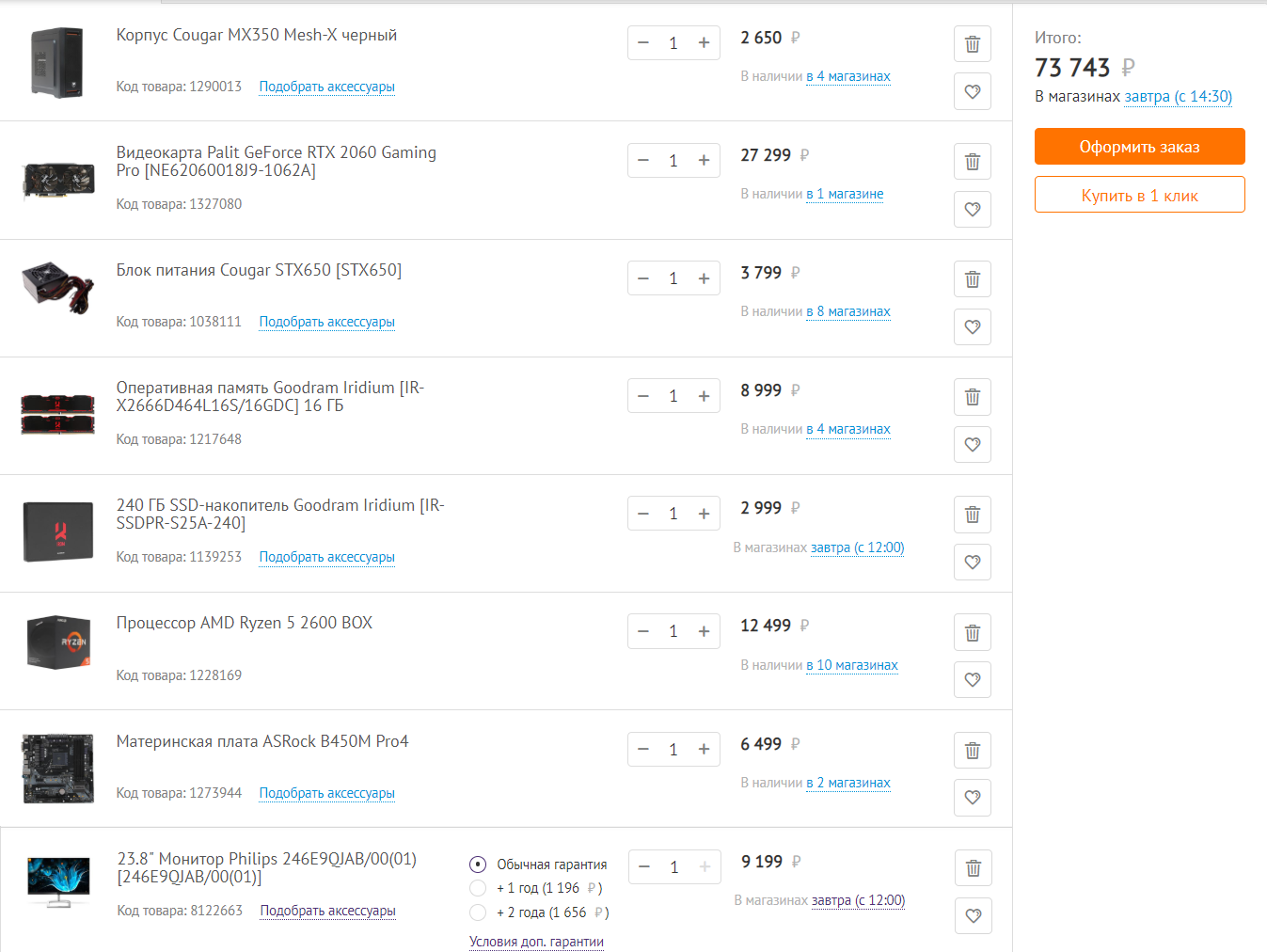Add Philips monitor to wishlist
The image size is (1267, 952).
click(x=974, y=915)
